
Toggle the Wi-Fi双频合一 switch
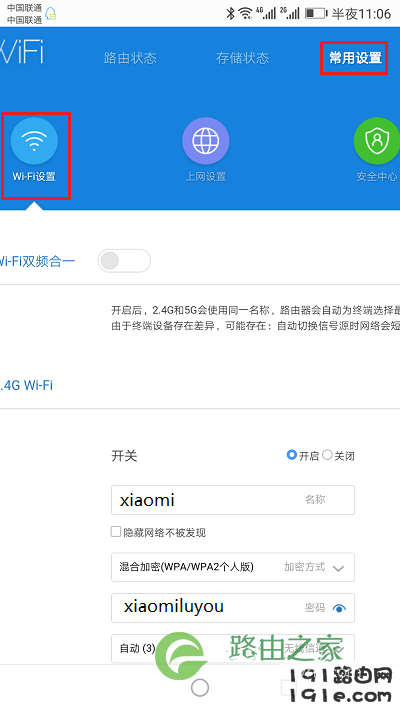(124, 261)
